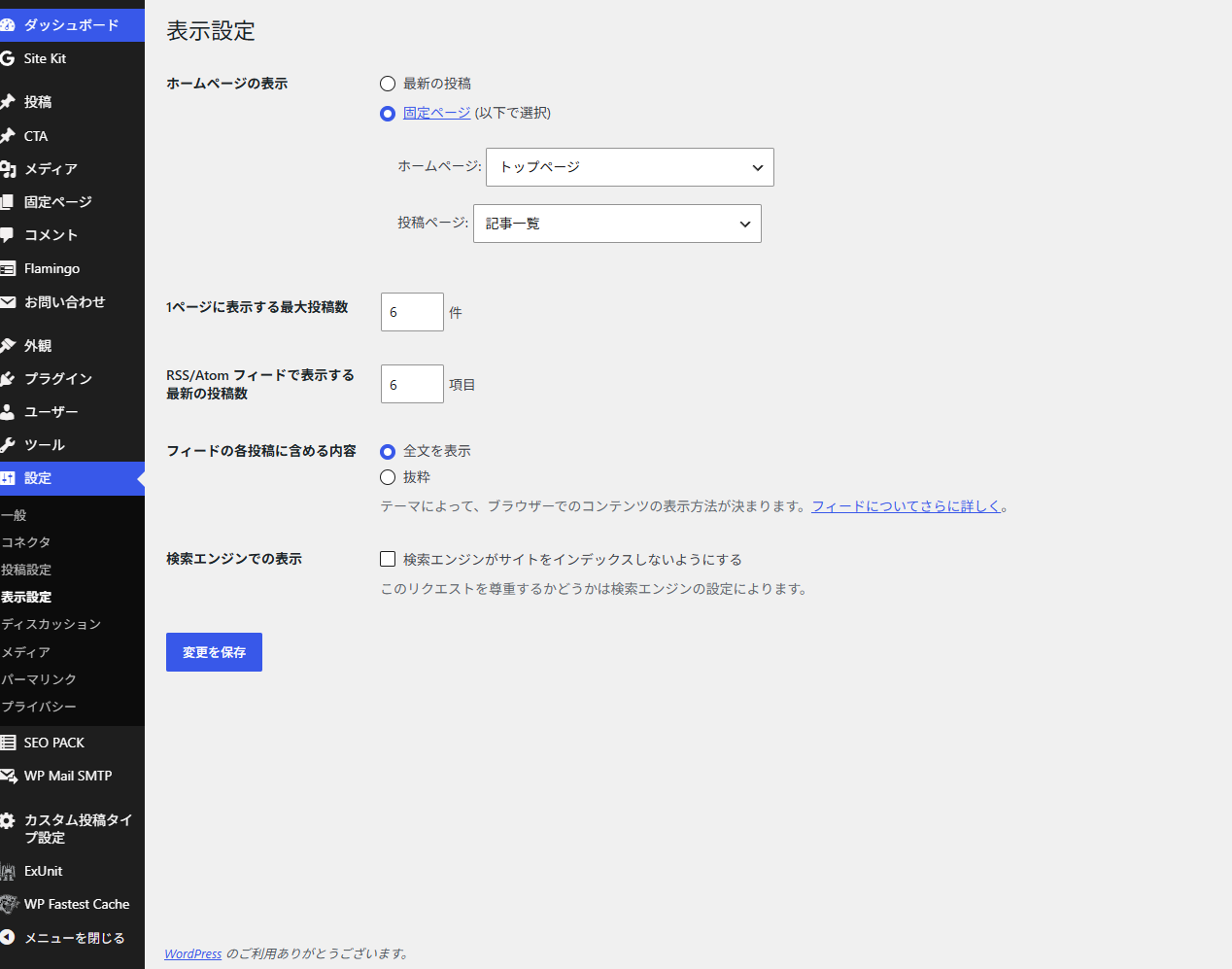Open the 投稿ページ dropdown showing 記事一覧

tap(617, 224)
